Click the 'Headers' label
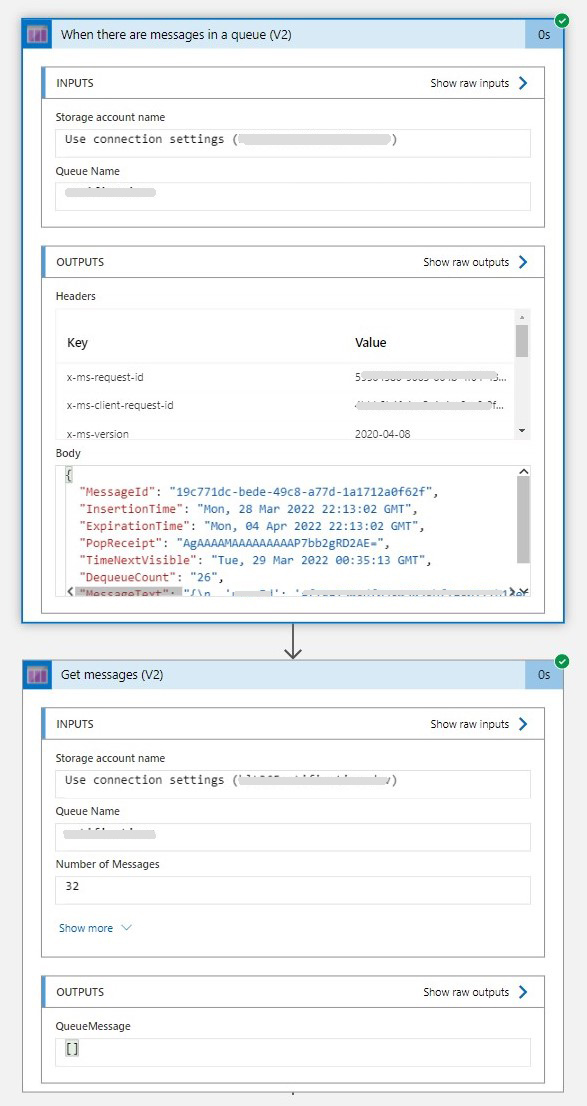This screenshot has height=1106, width=587. click(x=75, y=296)
